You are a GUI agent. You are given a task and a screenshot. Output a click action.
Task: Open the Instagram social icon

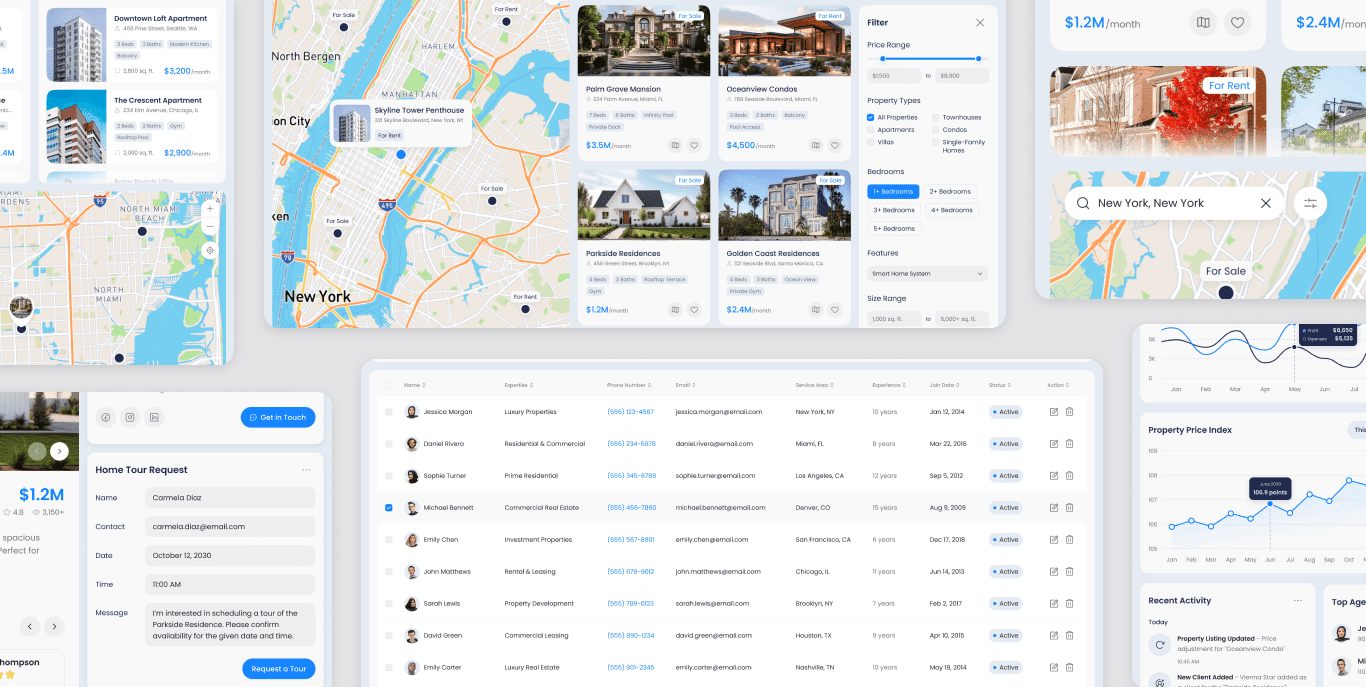tap(129, 417)
